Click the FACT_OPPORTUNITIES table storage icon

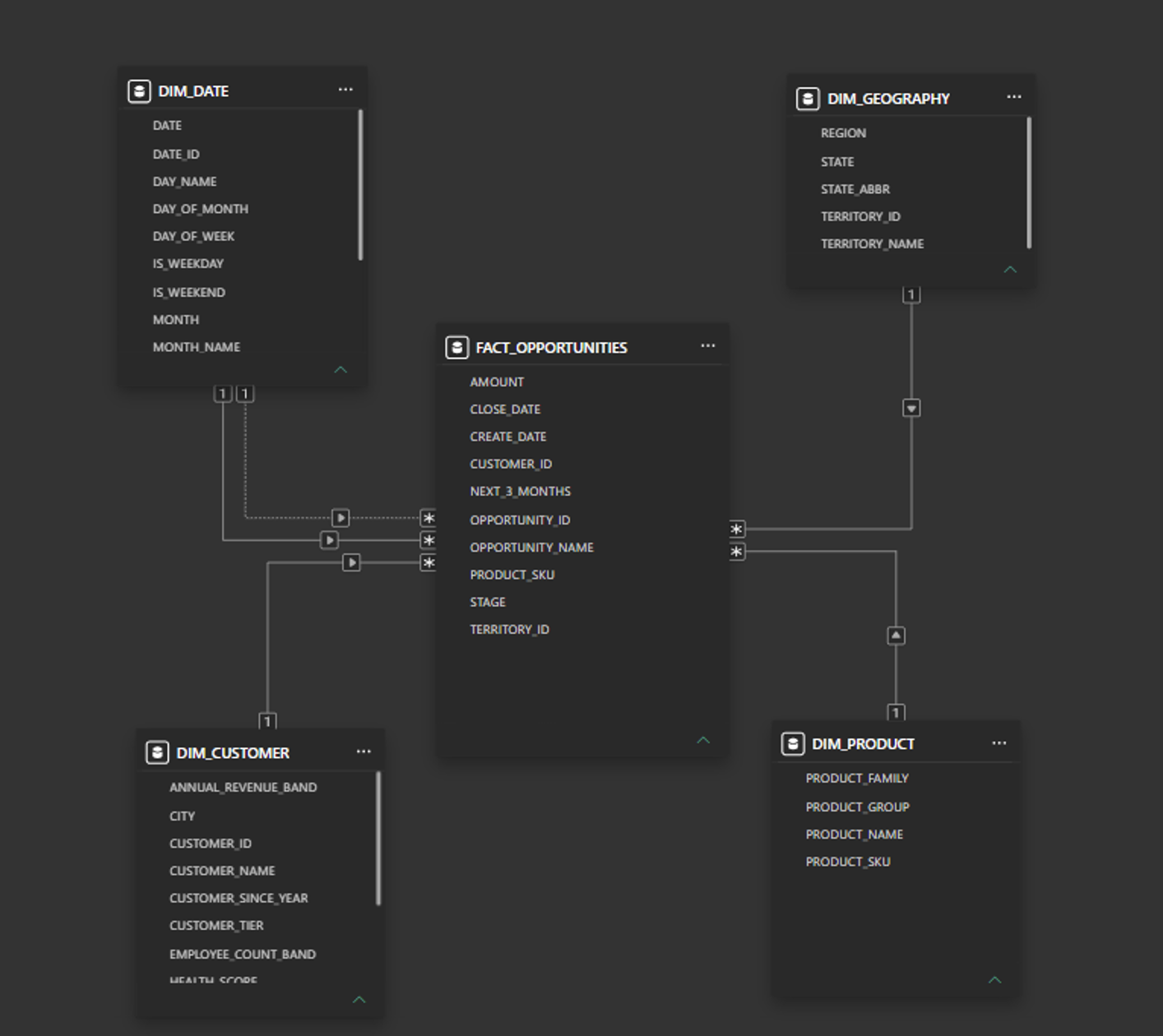(x=457, y=347)
